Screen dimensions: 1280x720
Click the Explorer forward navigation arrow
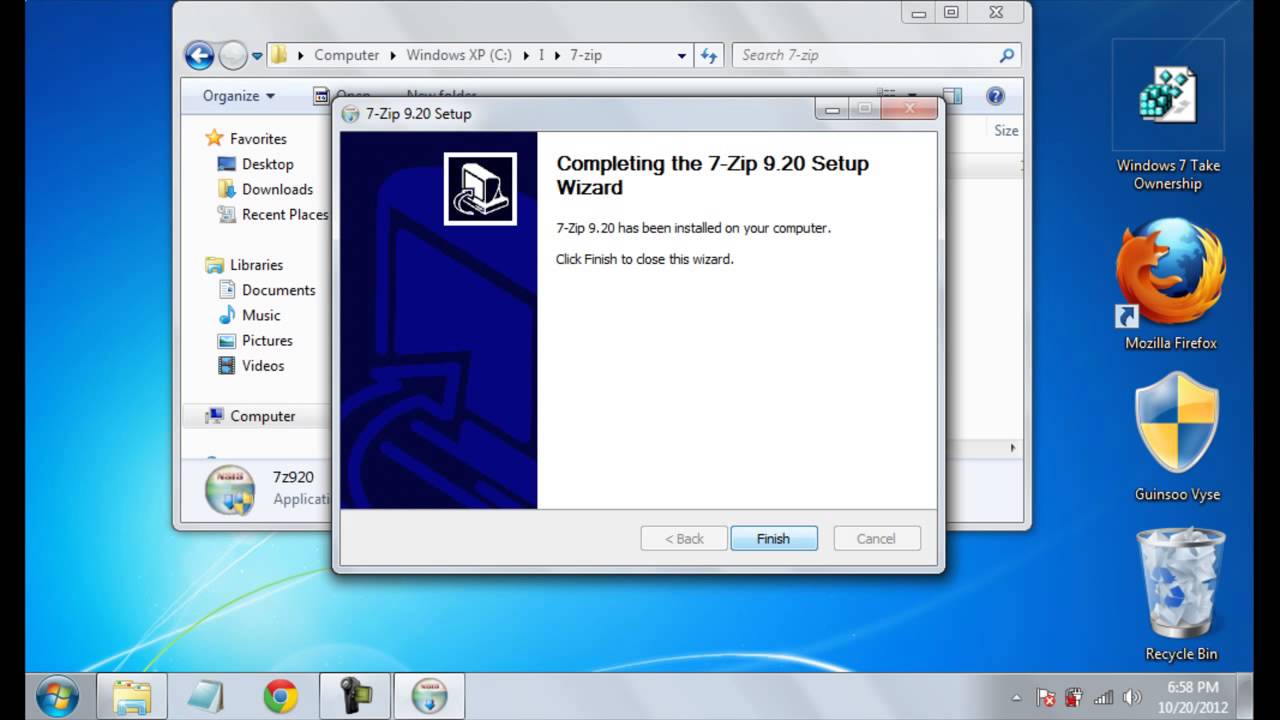[x=232, y=55]
